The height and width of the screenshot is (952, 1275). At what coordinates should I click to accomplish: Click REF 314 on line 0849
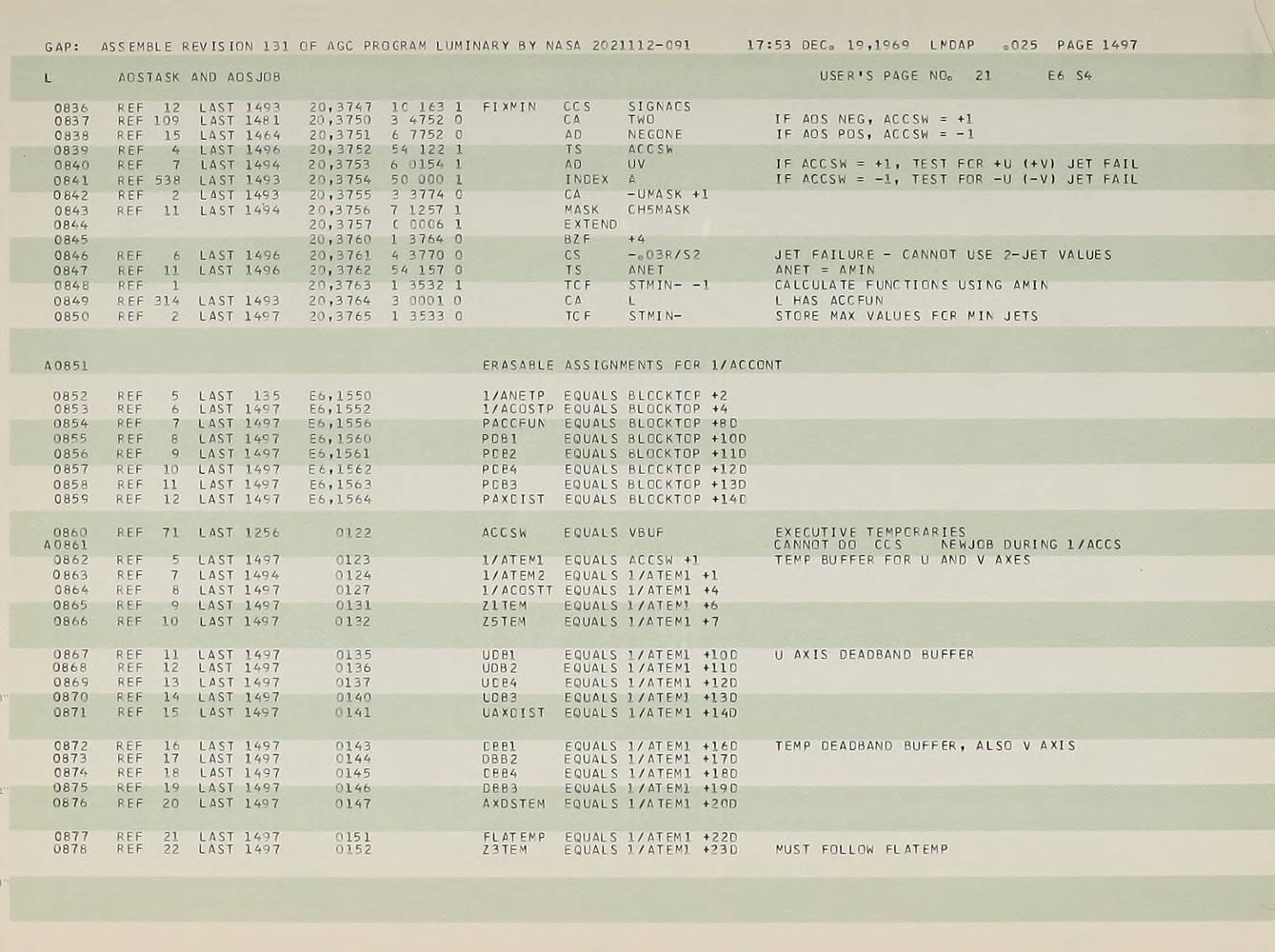point(149,301)
